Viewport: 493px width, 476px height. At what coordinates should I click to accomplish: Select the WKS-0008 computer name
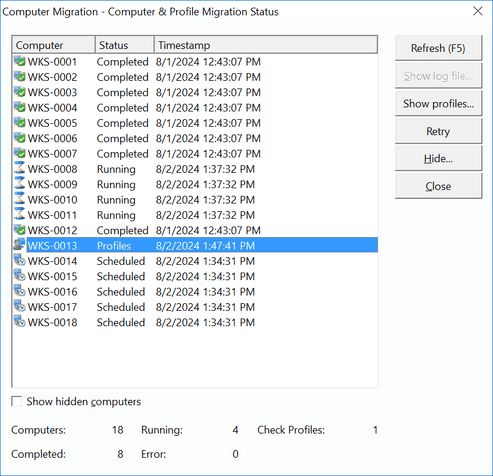[x=52, y=169]
